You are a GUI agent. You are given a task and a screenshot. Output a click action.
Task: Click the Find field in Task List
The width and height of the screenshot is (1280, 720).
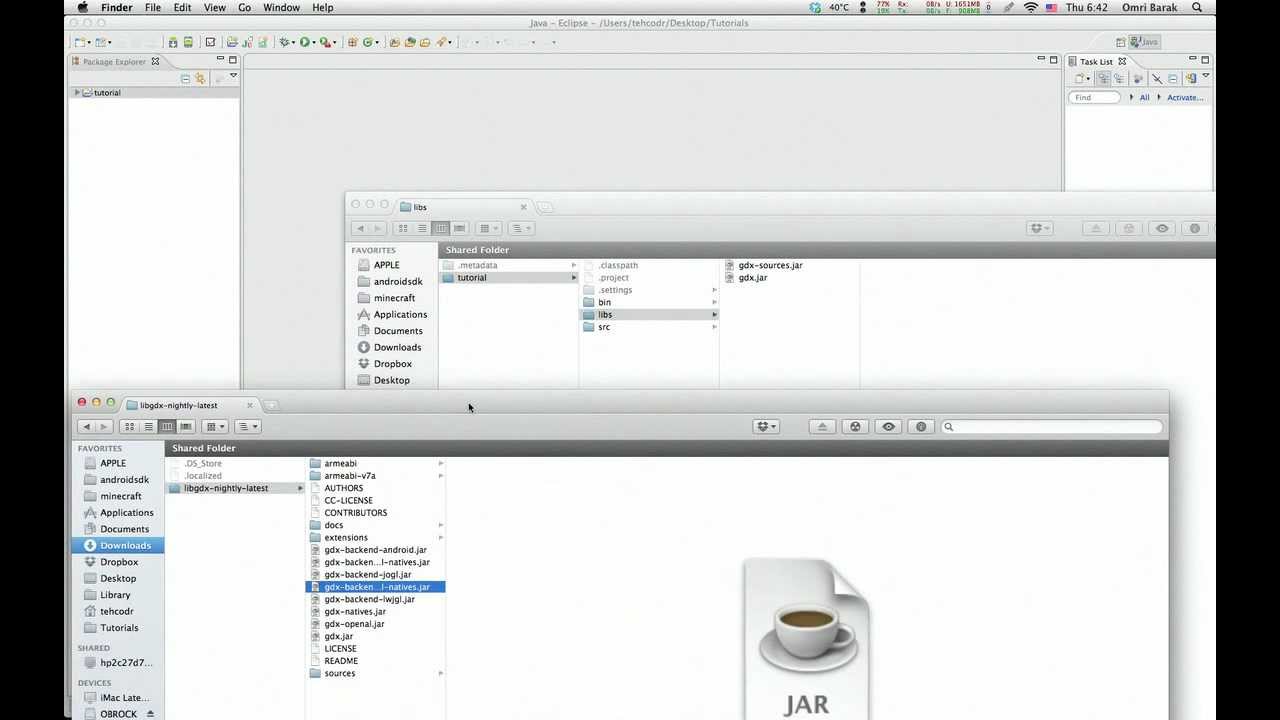pos(1094,97)
